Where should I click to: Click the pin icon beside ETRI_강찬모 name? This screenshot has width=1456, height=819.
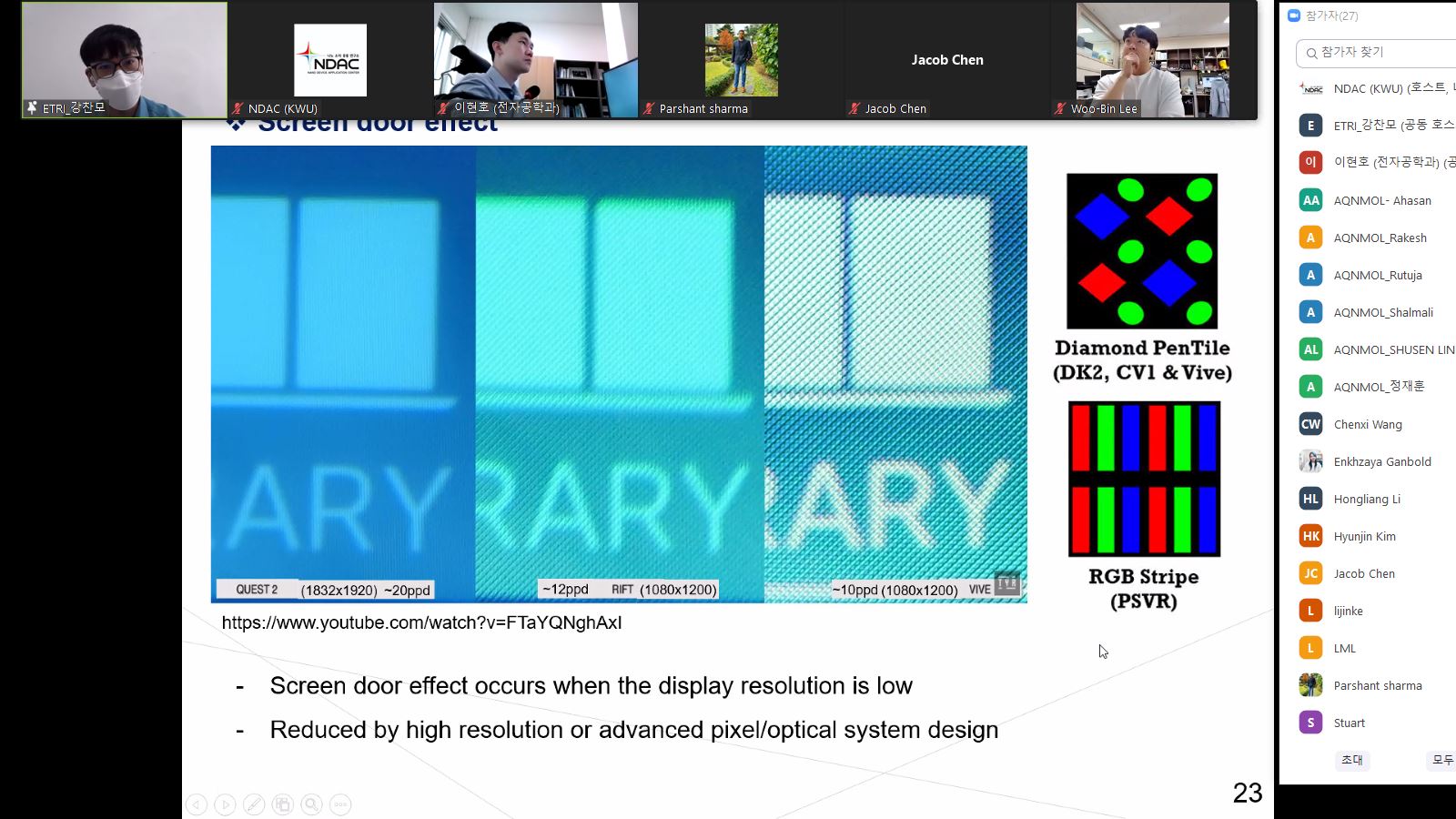(32, 107)
